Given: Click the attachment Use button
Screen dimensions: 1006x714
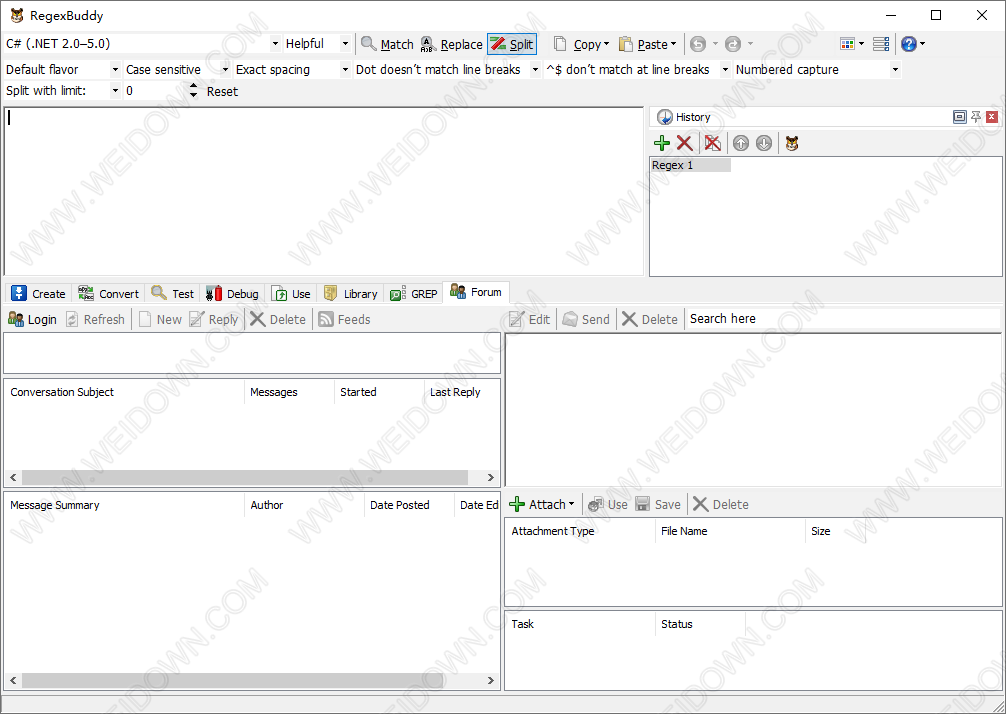Looking at the screenshot, I should point(608,504).
